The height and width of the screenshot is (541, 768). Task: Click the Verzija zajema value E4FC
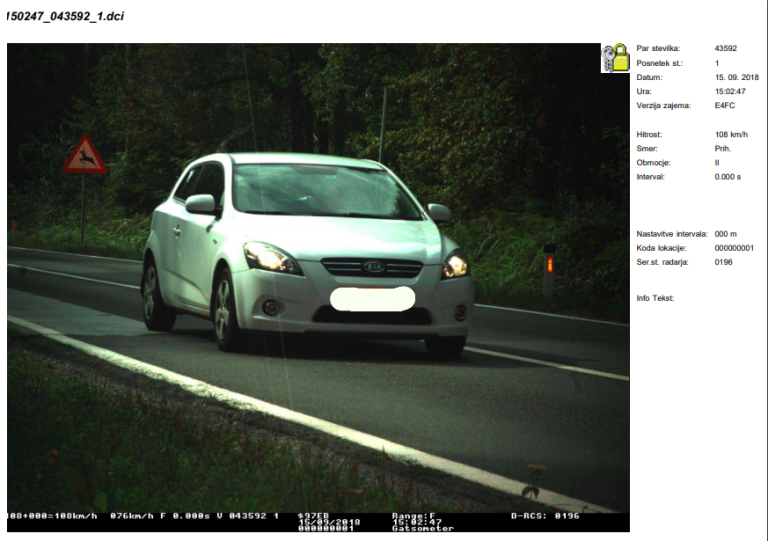pos(725,105)
